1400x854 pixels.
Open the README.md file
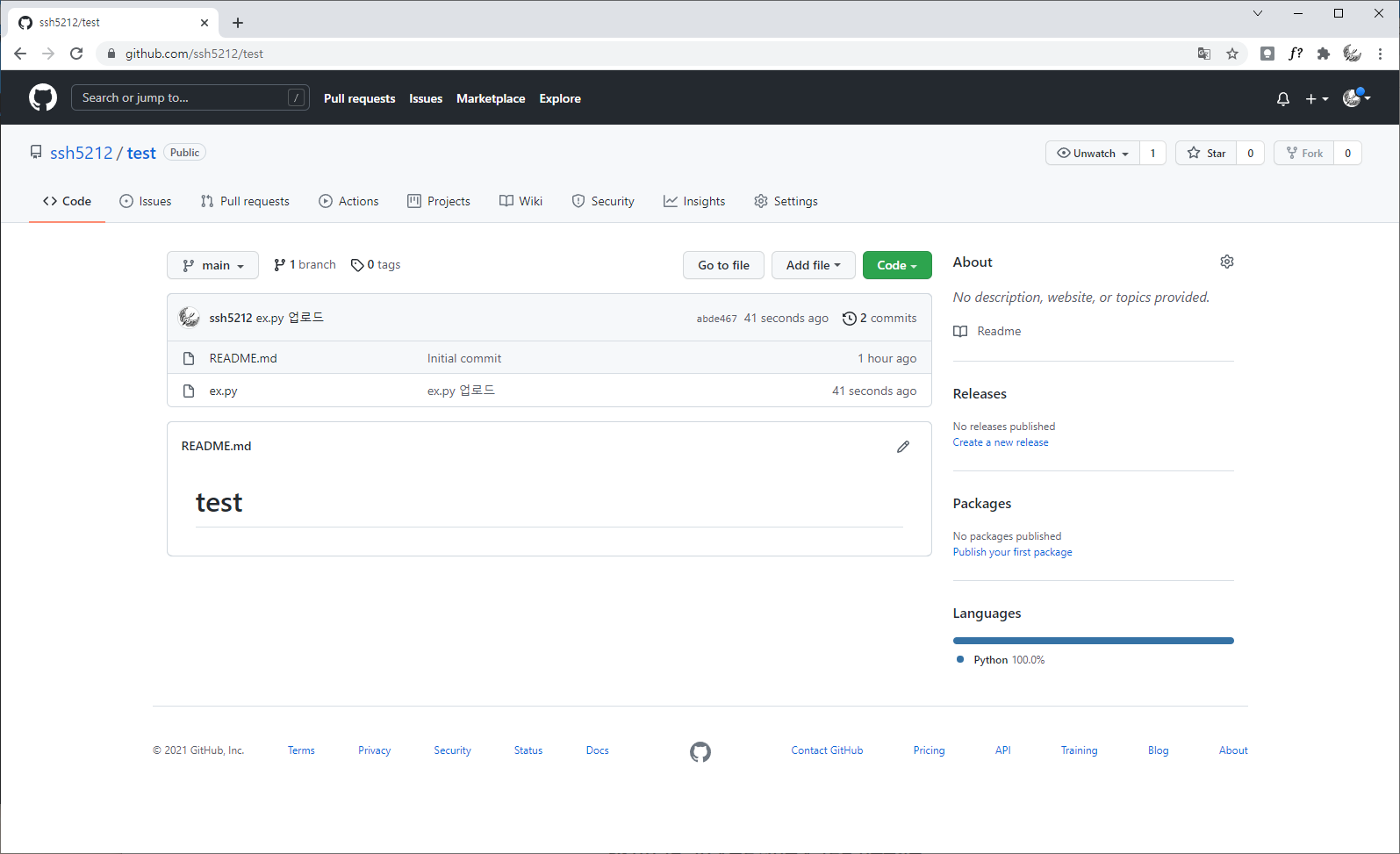click(x=243, y=358)
